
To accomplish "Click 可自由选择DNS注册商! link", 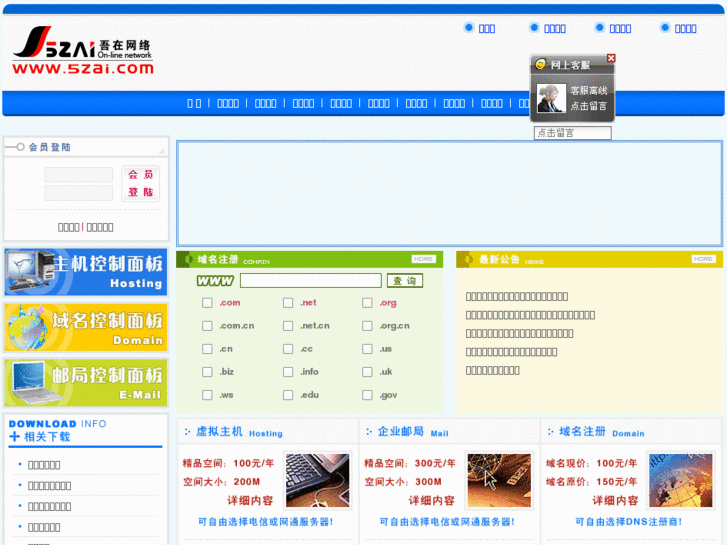I will [628, 522].
